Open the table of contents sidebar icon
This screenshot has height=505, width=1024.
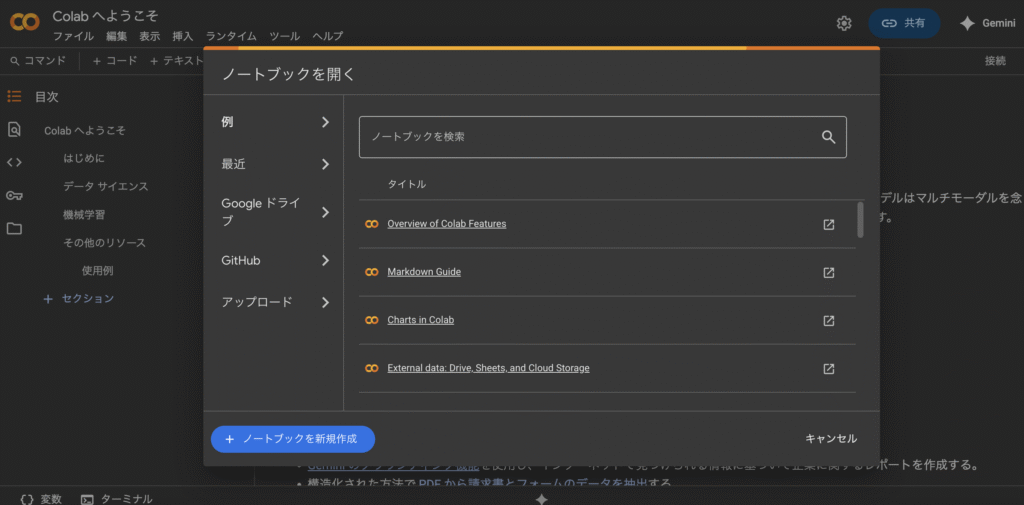click(14, 97)
